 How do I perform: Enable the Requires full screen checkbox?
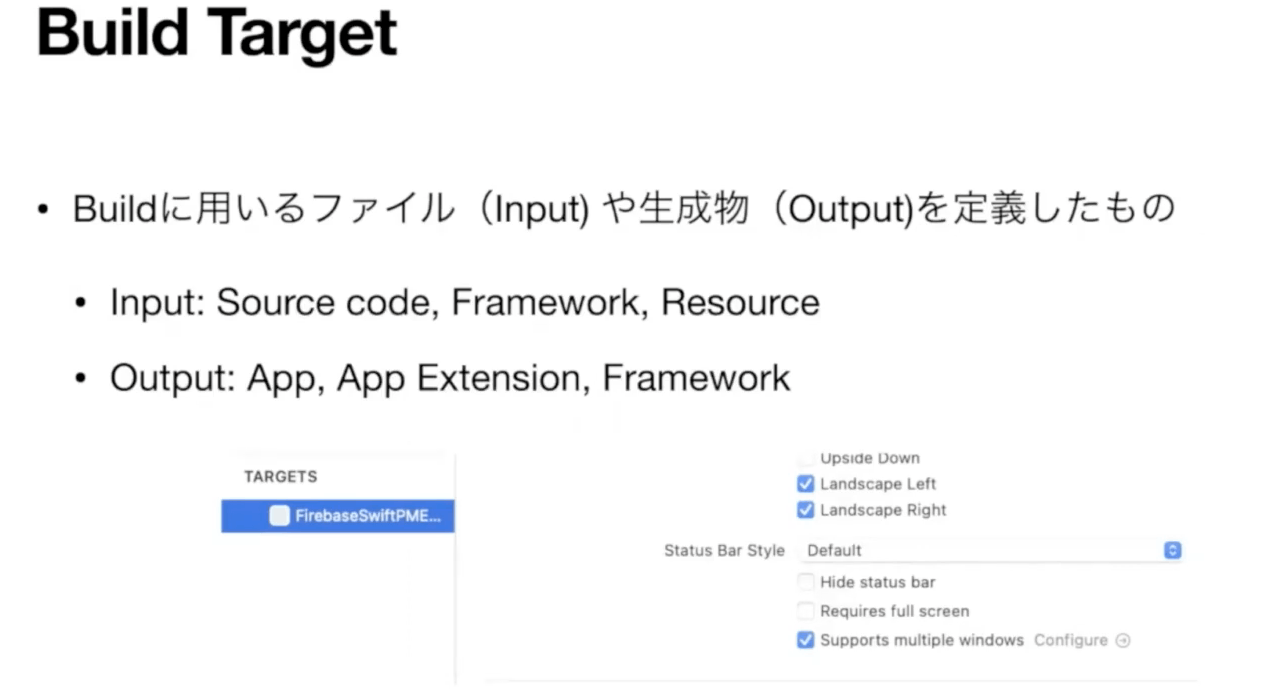(806, 611)
